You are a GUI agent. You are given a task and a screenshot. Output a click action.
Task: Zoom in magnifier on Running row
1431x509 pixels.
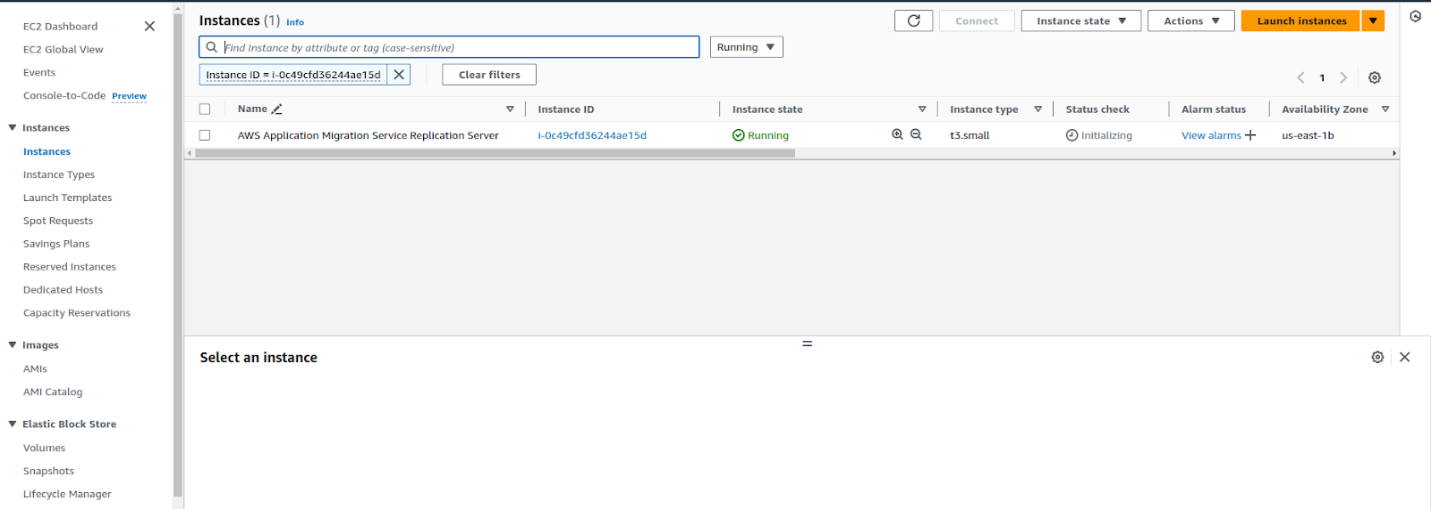click(x=897, y=135)
